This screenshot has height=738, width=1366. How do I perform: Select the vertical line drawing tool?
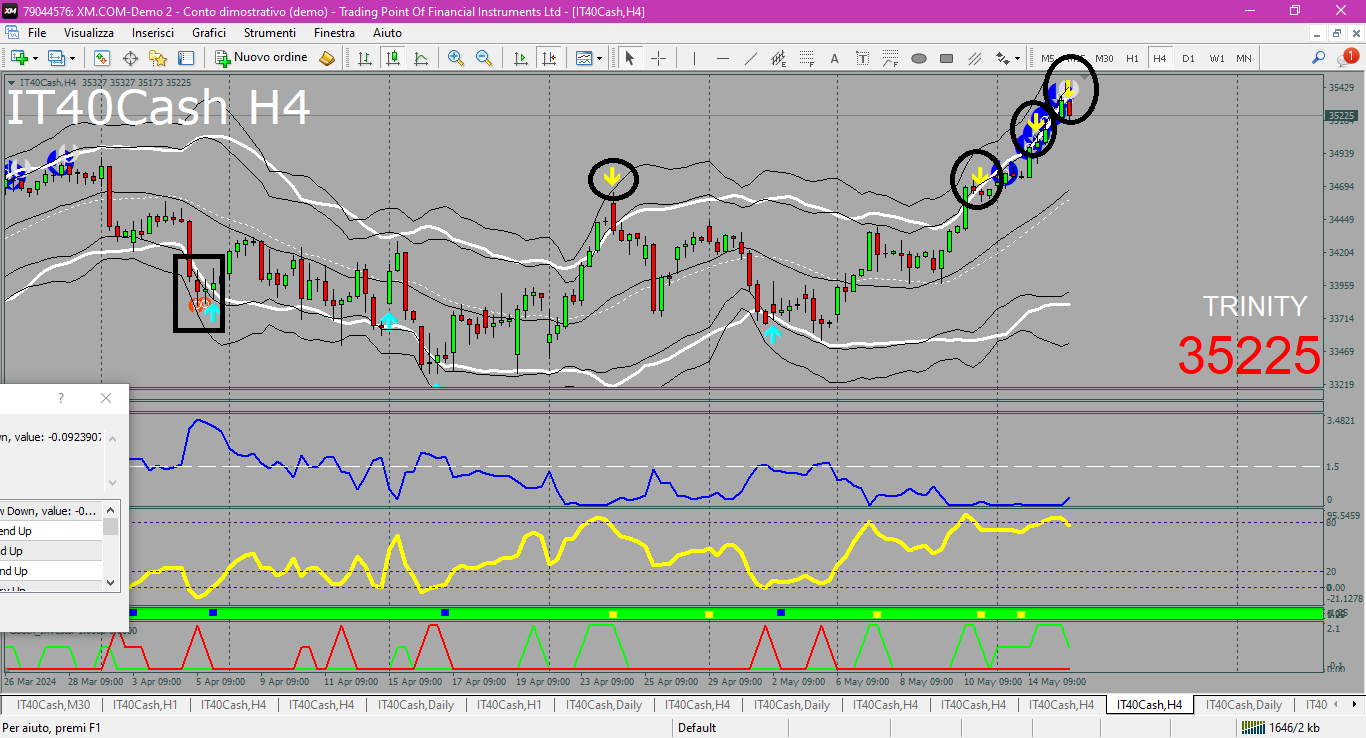pyautogui.click(x=694, y=58)
